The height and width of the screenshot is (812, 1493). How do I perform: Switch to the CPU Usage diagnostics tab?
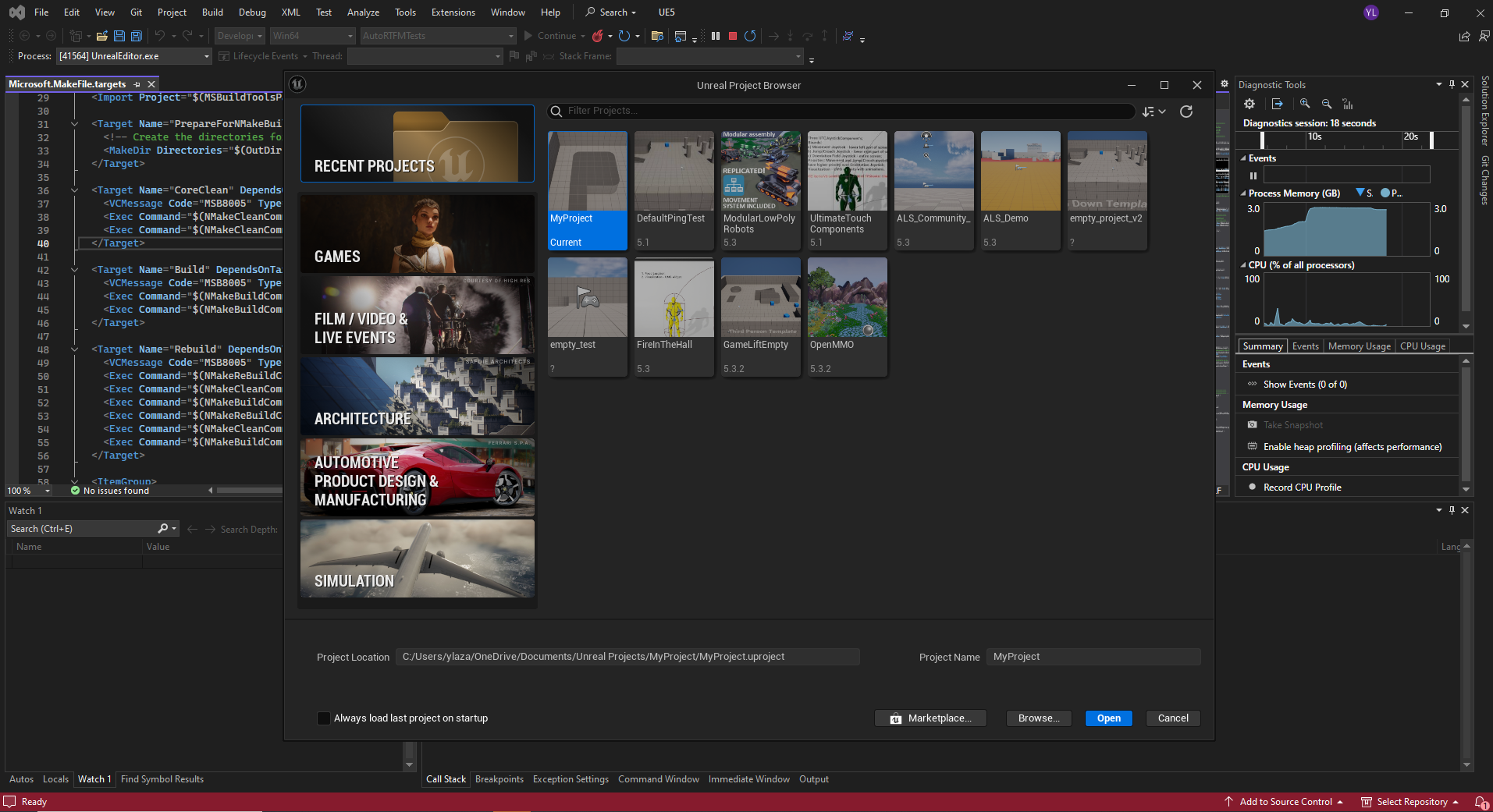(1422, 346)
